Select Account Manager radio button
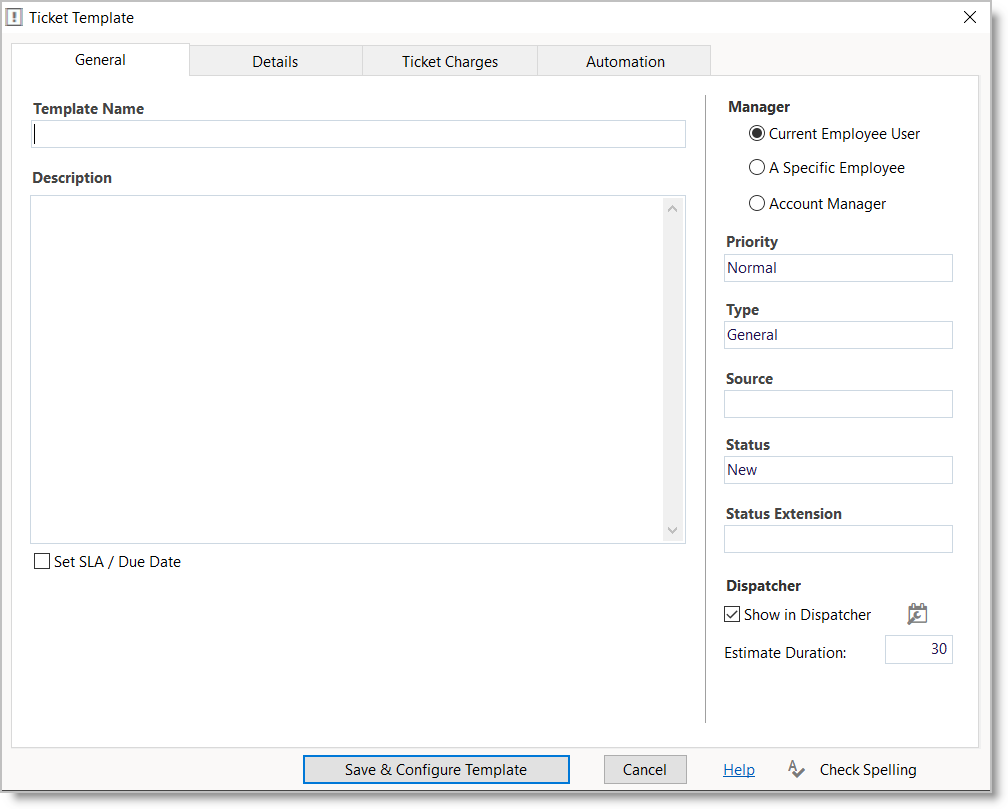The height and width of the screenshot is (809, 1008). click(757, 204)
